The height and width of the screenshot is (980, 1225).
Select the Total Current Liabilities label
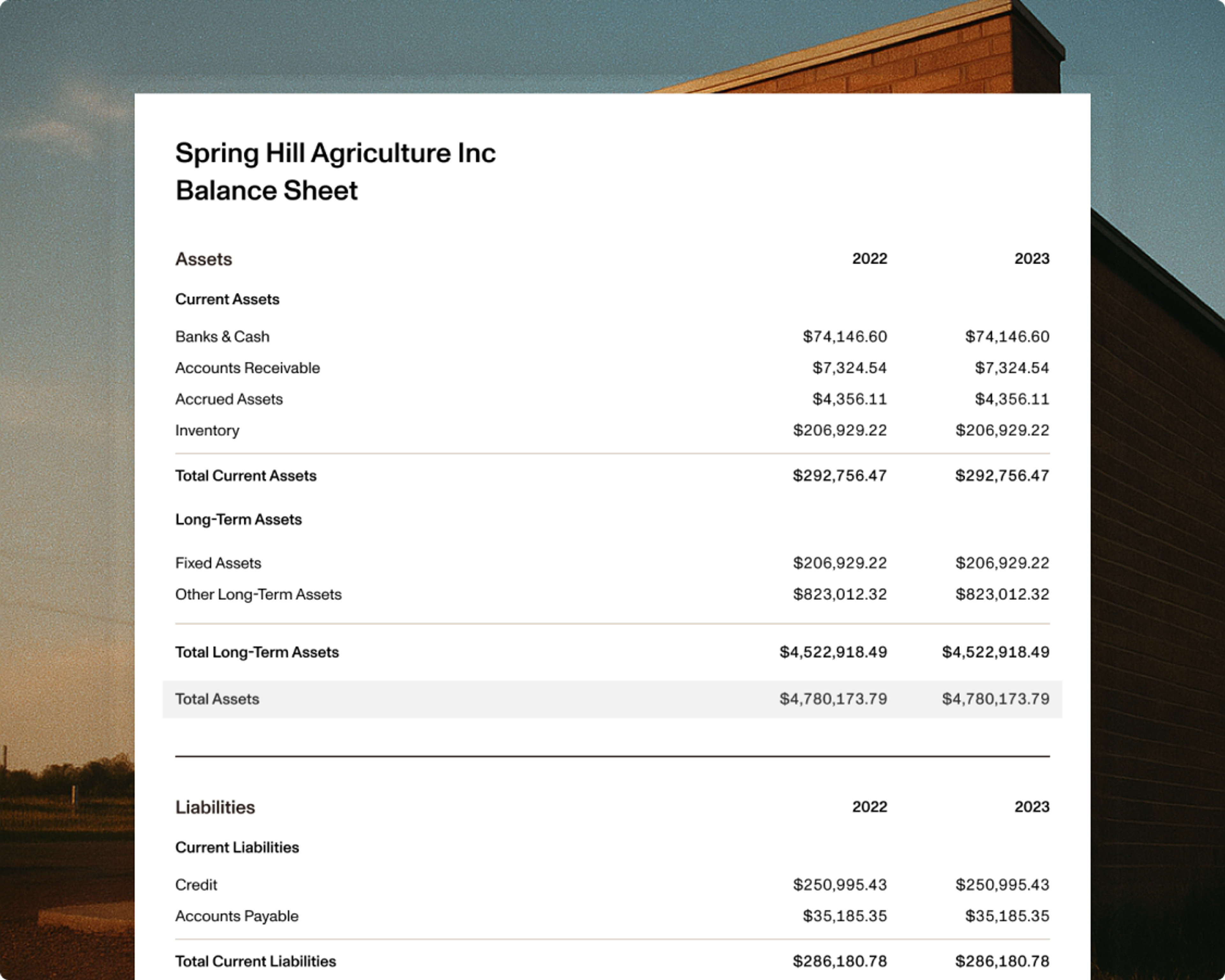pyautogui.click(x=255, y=961)
